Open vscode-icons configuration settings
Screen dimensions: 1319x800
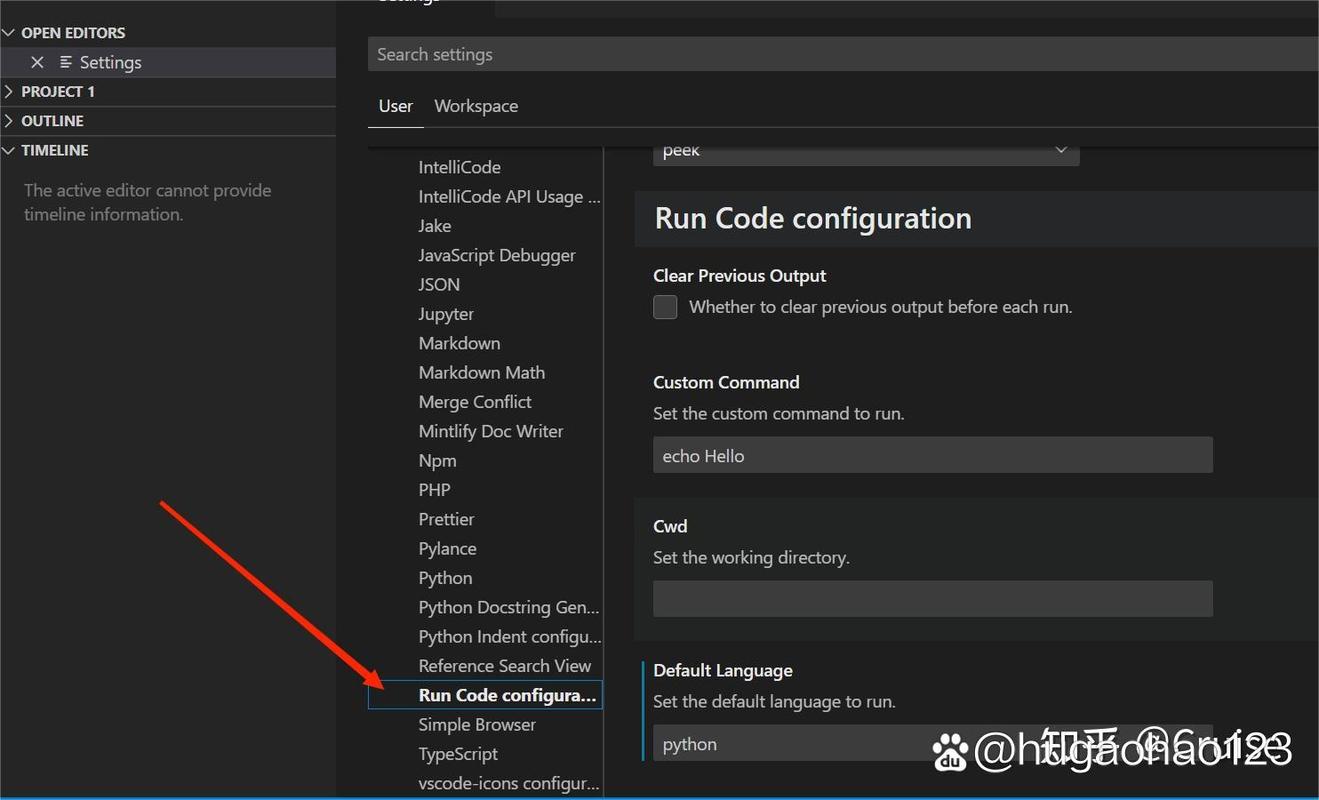[509, 783]
